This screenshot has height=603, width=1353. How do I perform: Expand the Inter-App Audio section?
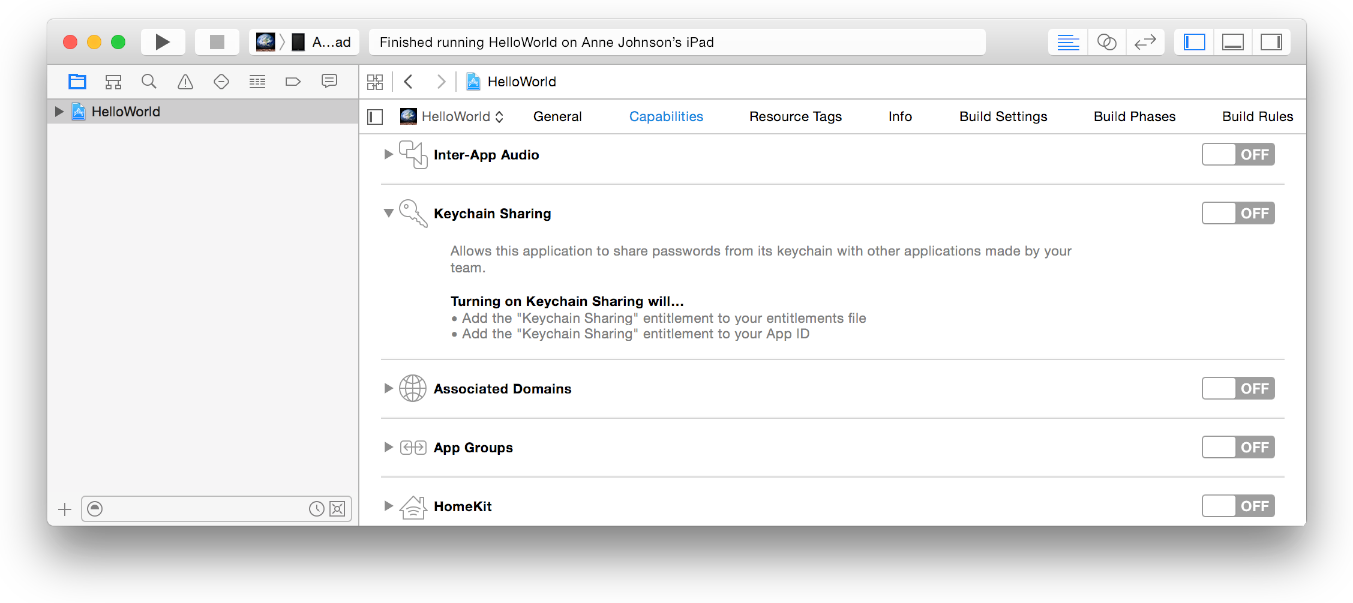point(389,155)
